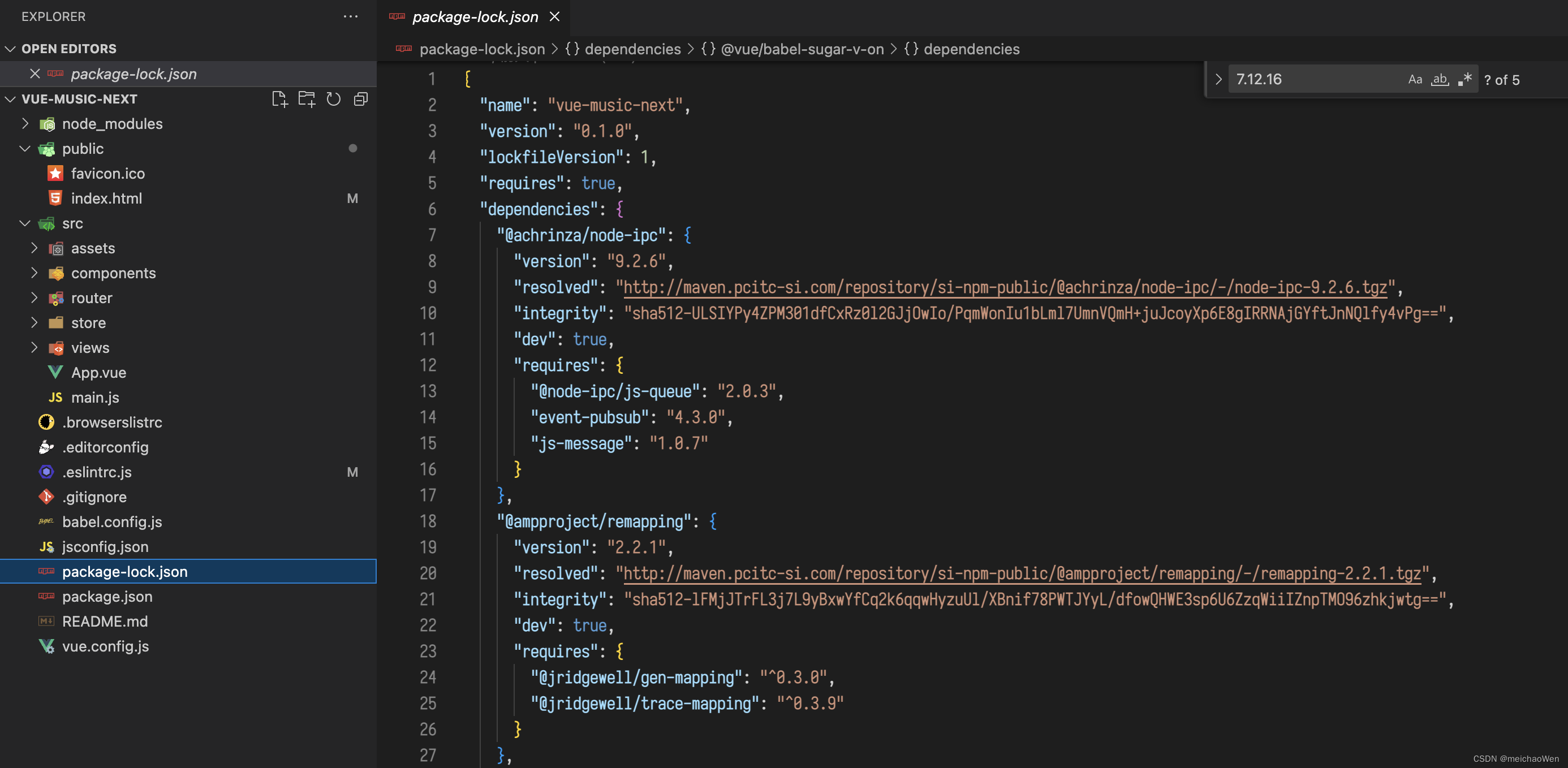The height and width of the screenshot is (768, 1568).
Task: Close package-lock.json in Open Editors list
Action: pyautogui.click(x=35, y=74)
